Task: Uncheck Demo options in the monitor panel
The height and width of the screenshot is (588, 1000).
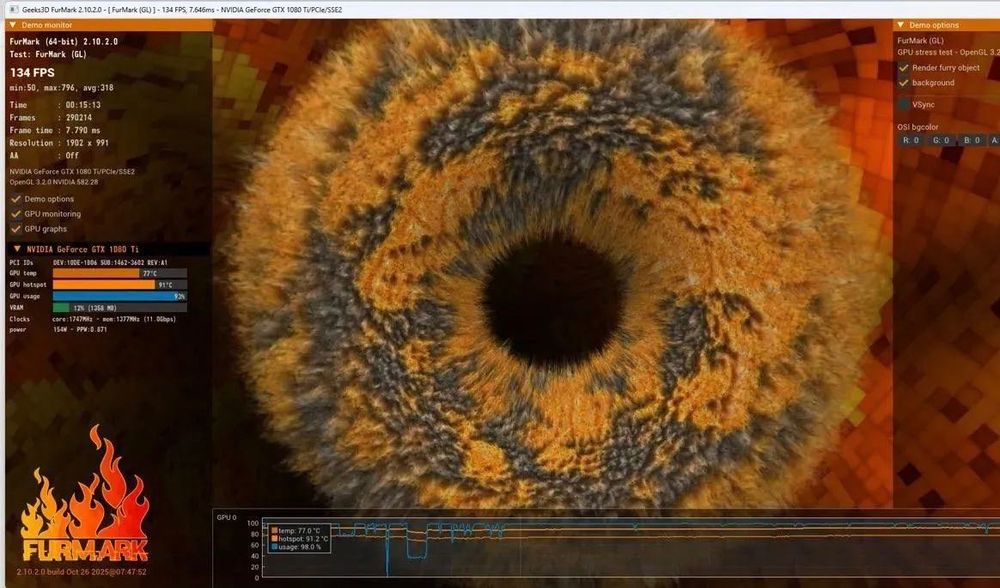Action: 16,199
